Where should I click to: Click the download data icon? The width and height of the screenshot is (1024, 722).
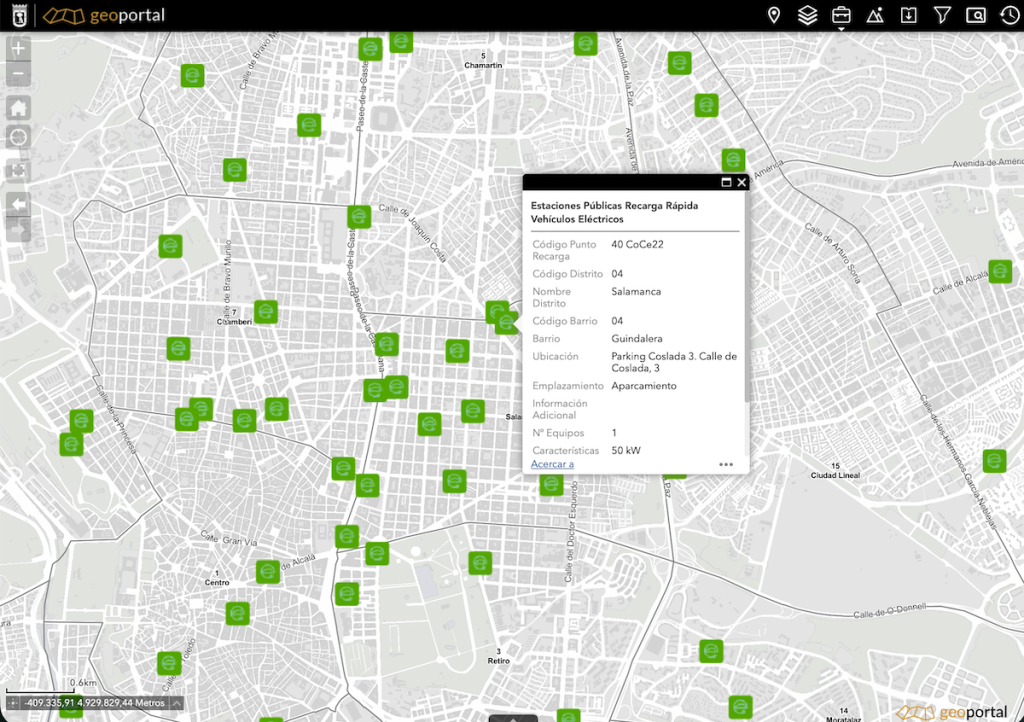[908, 15]
